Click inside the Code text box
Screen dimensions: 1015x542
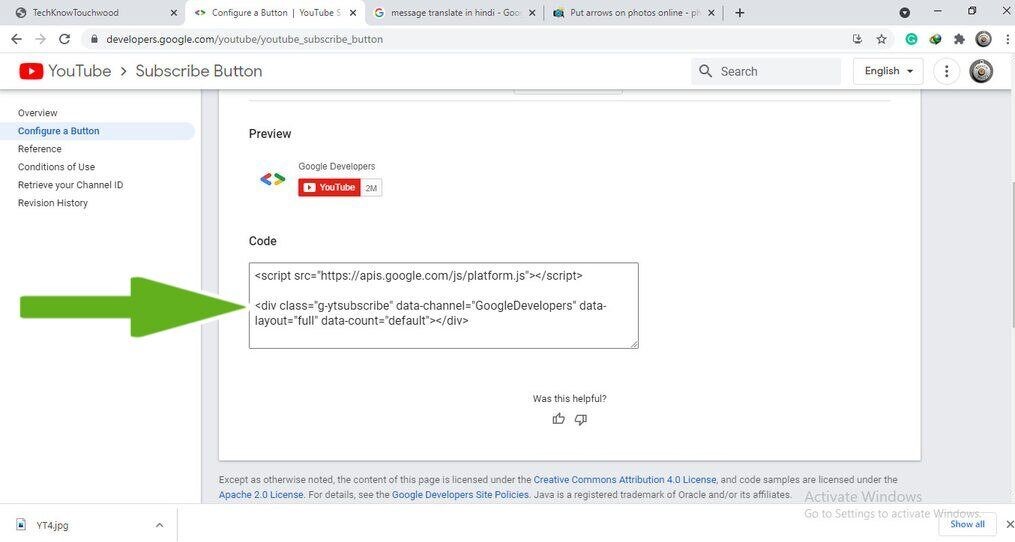[x=443, y=306]
